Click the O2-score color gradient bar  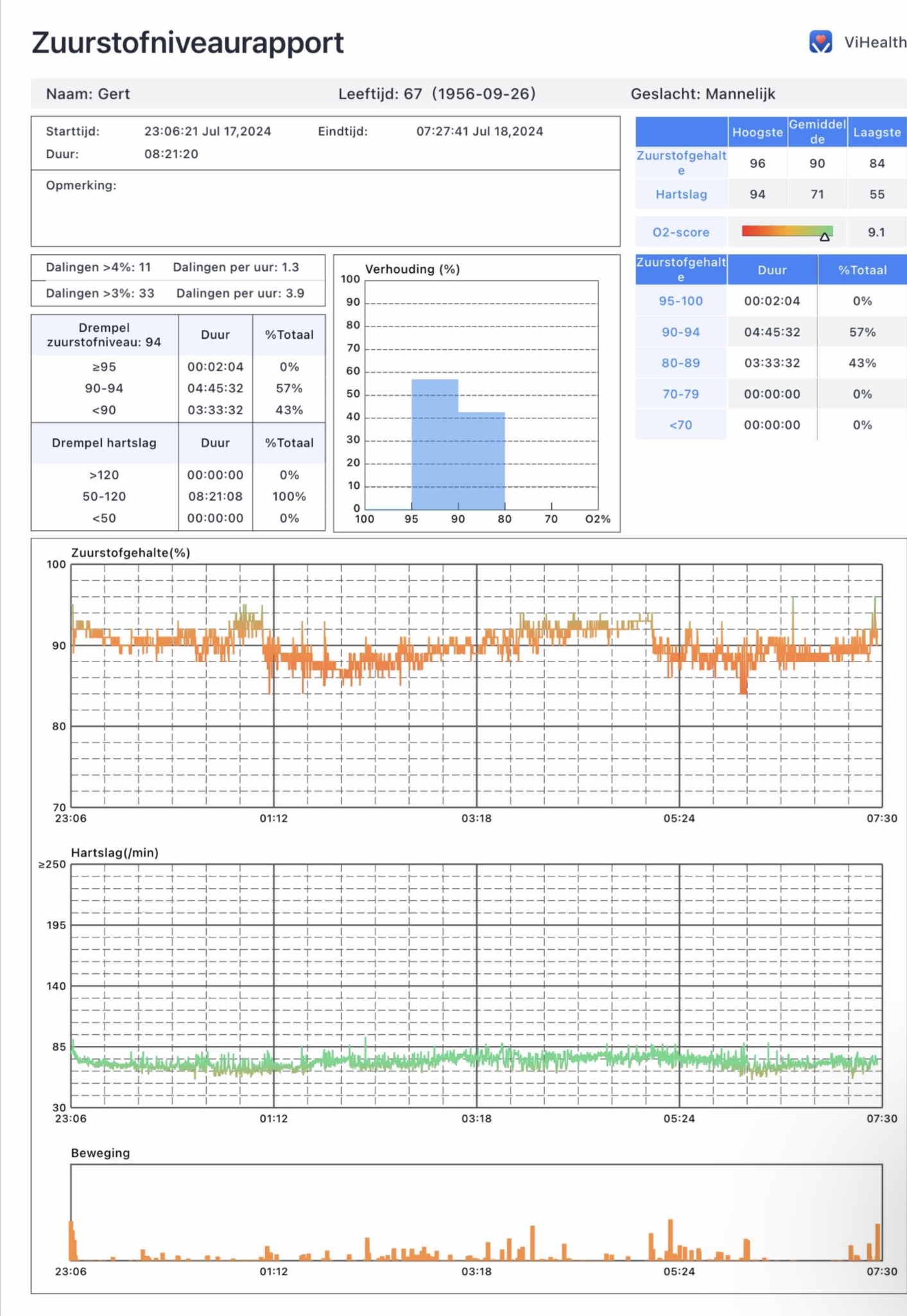(786, 230)
